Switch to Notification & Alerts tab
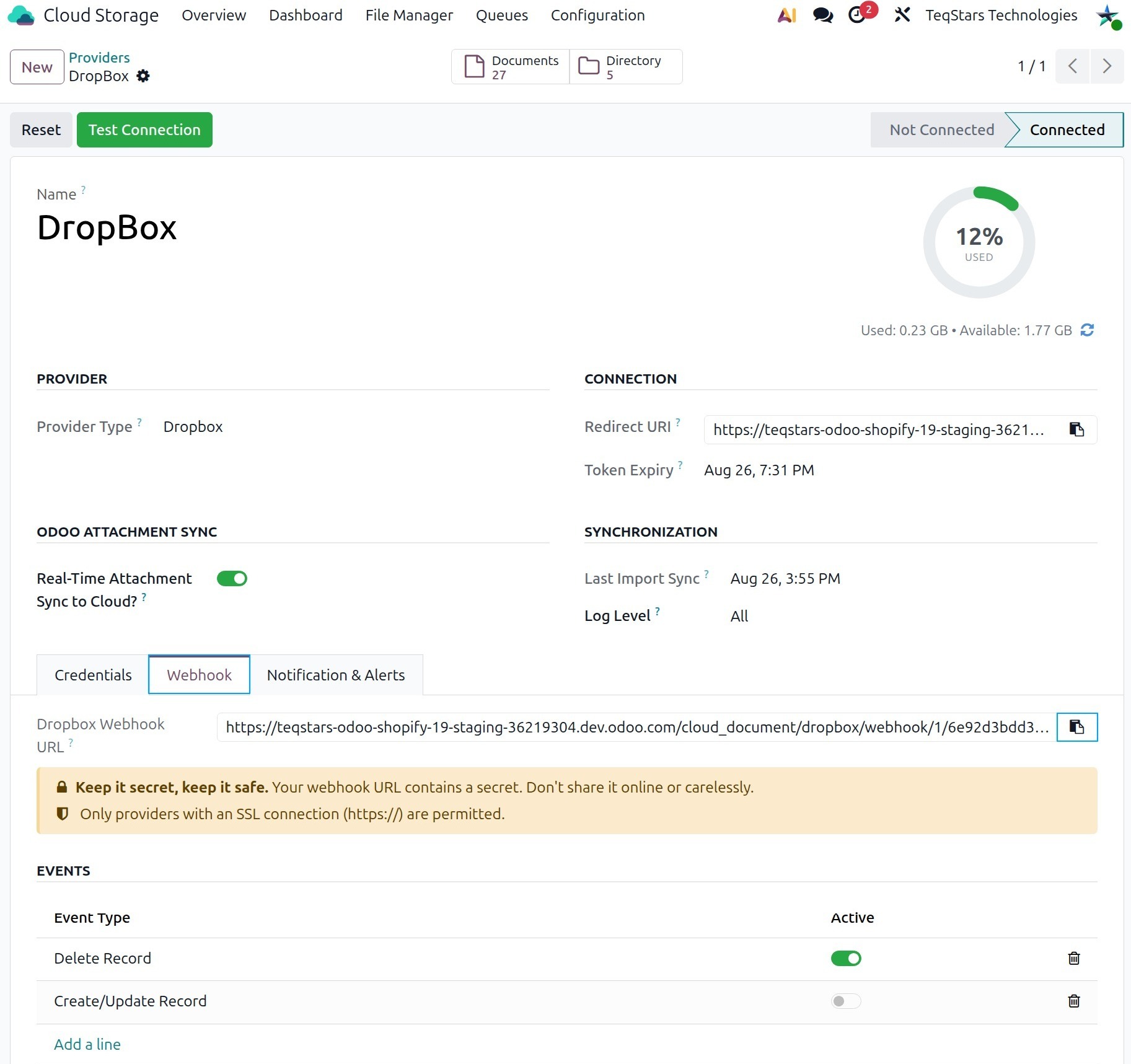 (336, 675)
